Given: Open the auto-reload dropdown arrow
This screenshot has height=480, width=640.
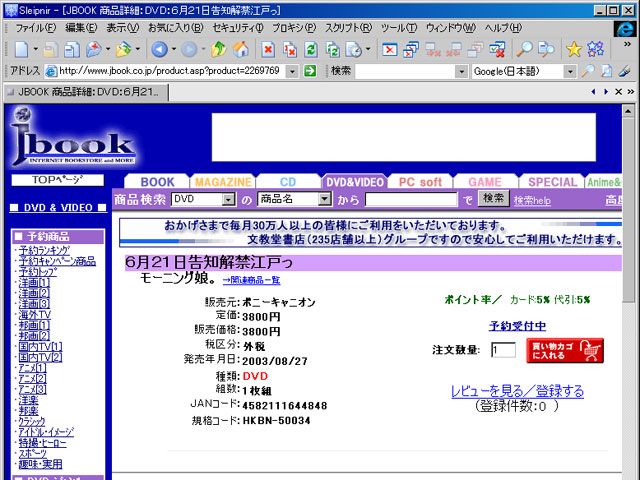Looking at the screenshot, I should [368, 49].
